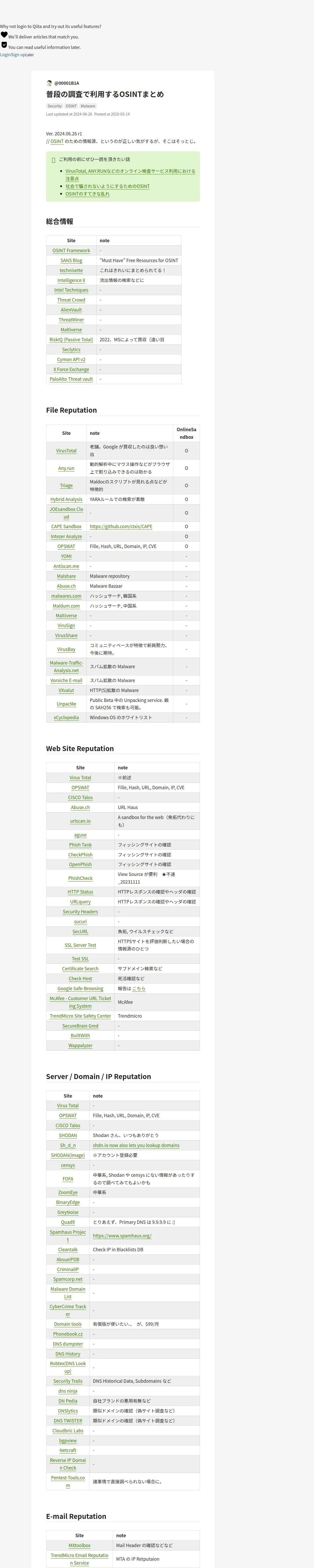Viewport: 314px width, 1568px height.
Task: Open the OSINT link in the intro sentence
Action: 57,141
